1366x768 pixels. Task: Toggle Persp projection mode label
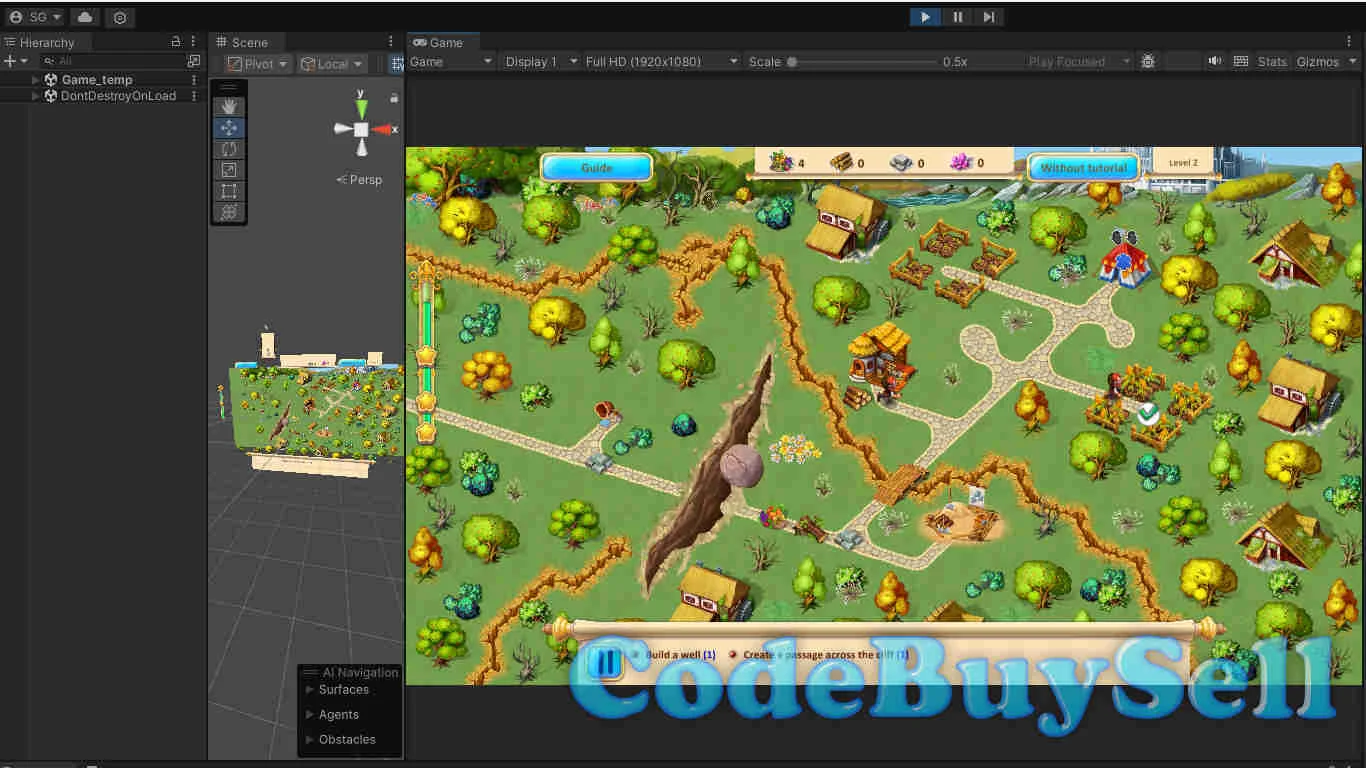360,180
